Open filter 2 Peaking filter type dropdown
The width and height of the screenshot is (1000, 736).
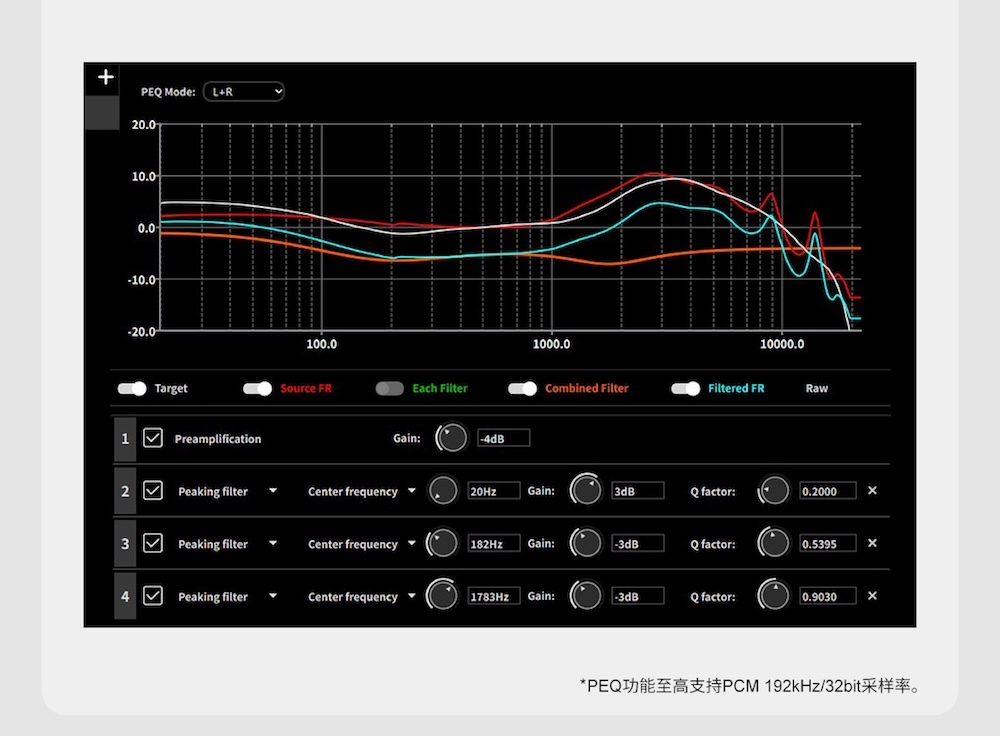pos(273,491)
